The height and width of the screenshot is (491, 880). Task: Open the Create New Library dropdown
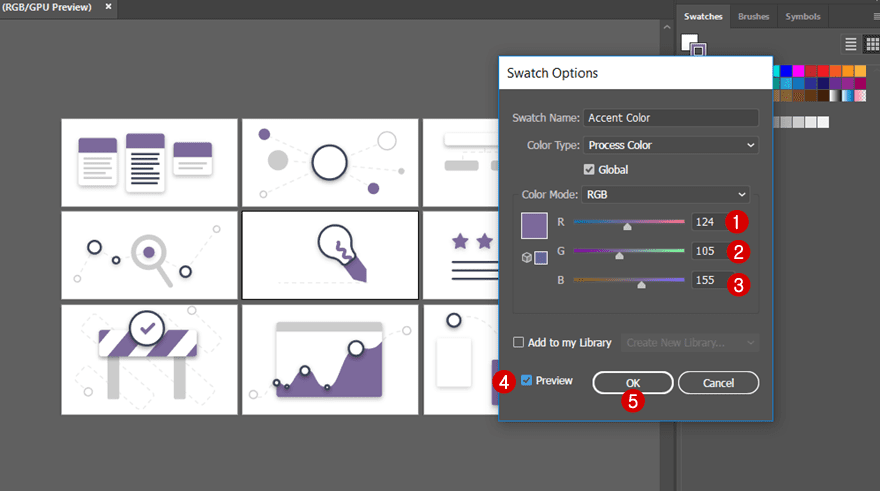click(x=690, y=343)
